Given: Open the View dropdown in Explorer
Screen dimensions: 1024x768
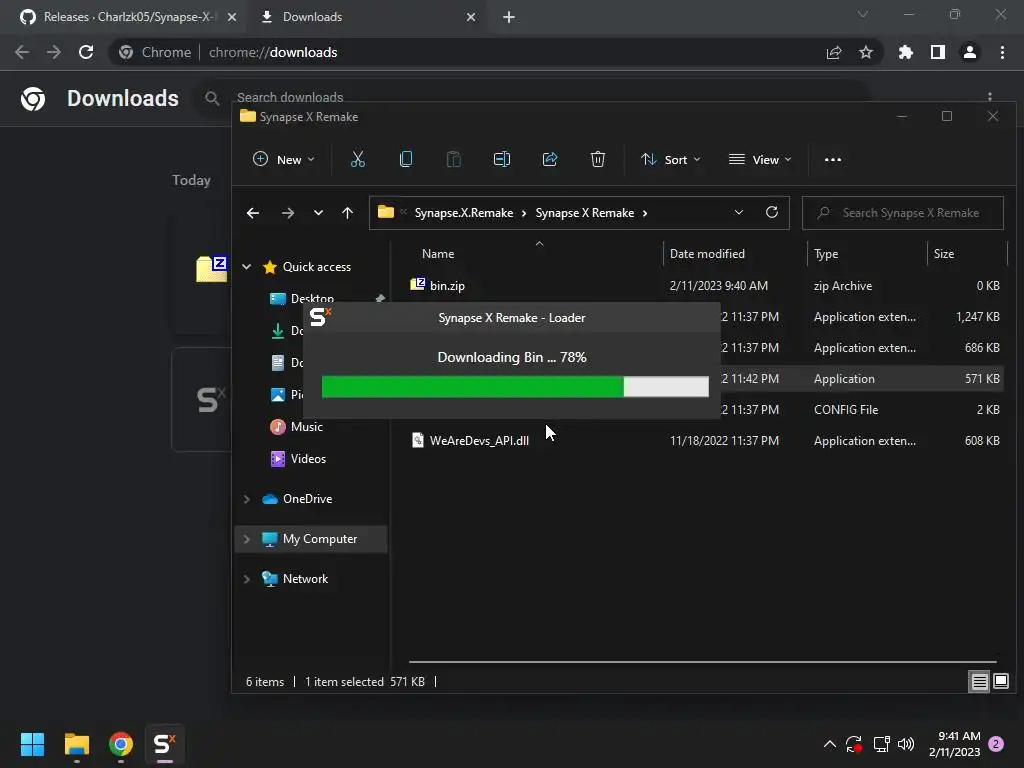Looking at the screenshot, I should pos(760,159).
